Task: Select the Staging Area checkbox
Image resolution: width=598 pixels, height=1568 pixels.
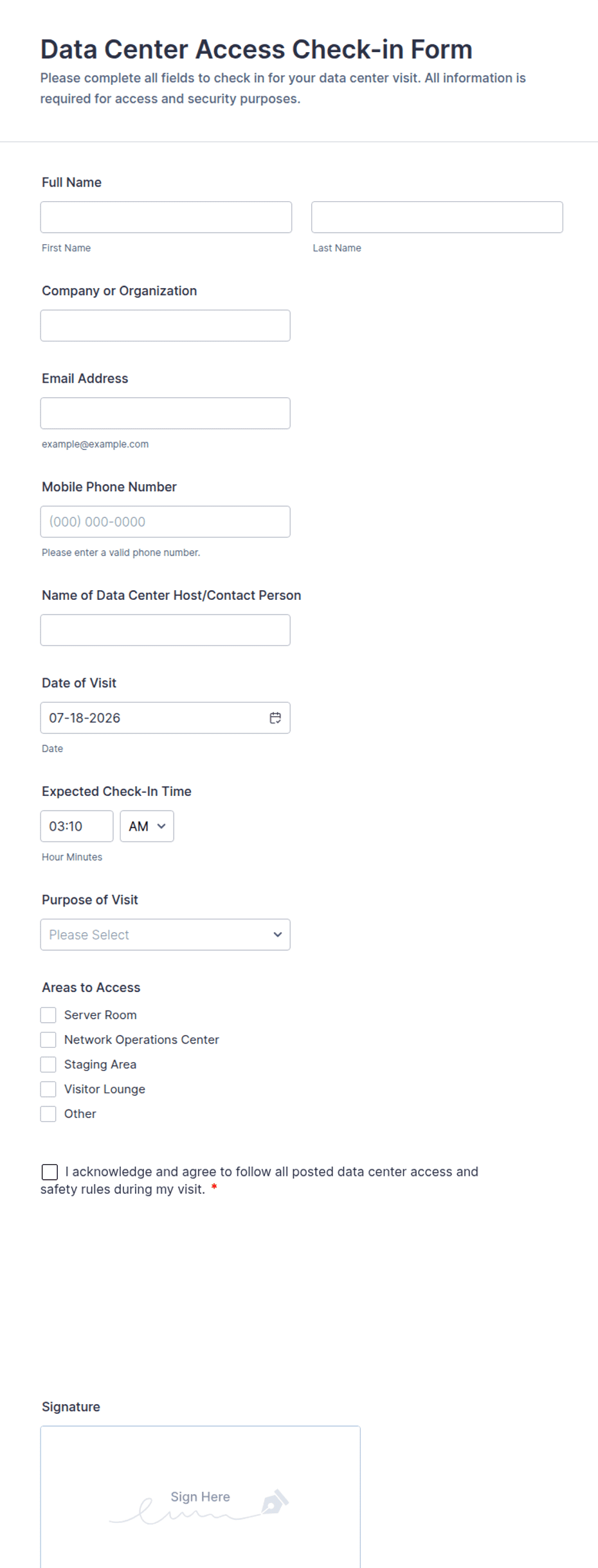Action: click(48, 1064)
